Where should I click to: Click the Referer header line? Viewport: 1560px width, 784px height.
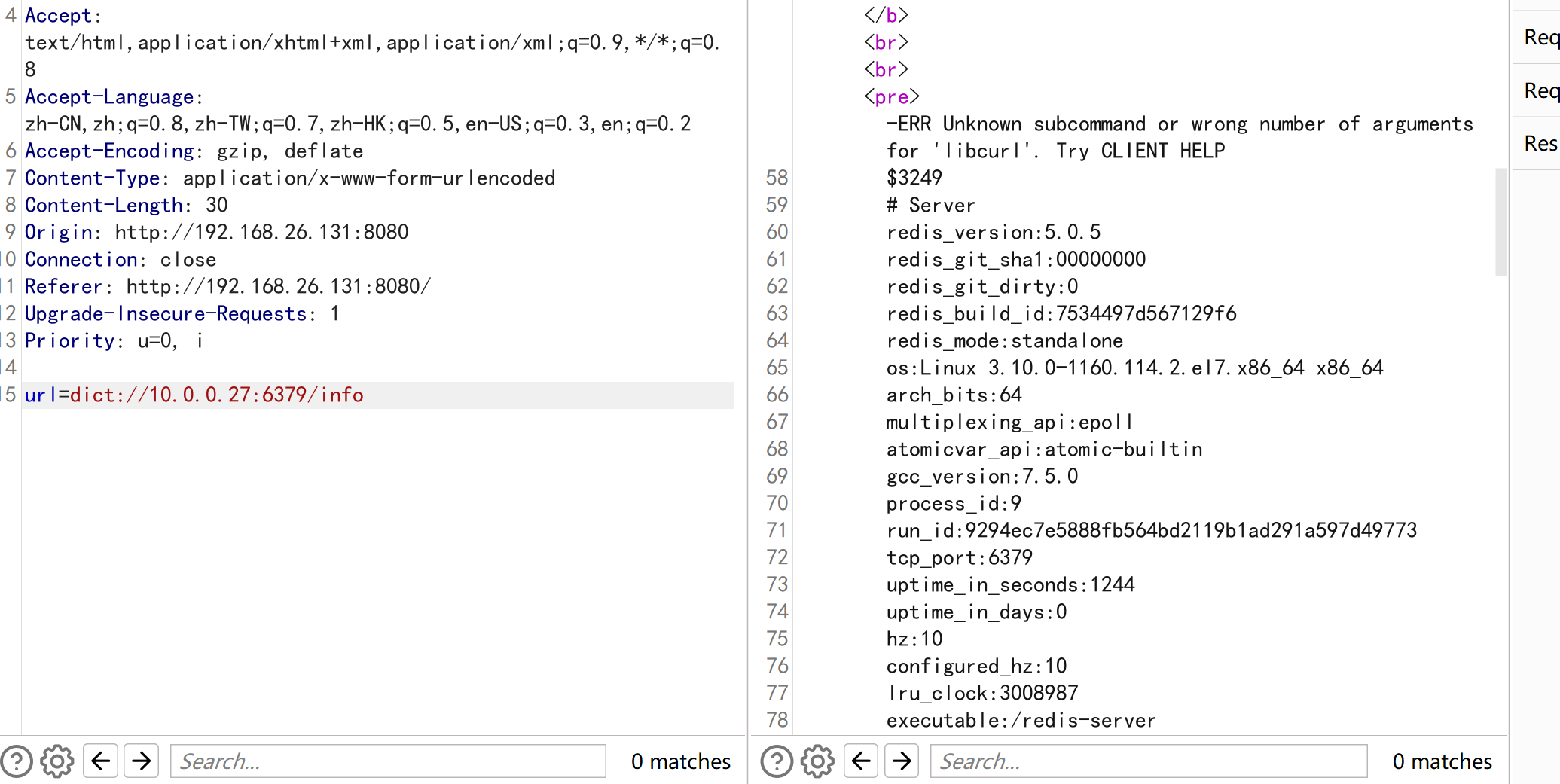(x=227, y=286)
